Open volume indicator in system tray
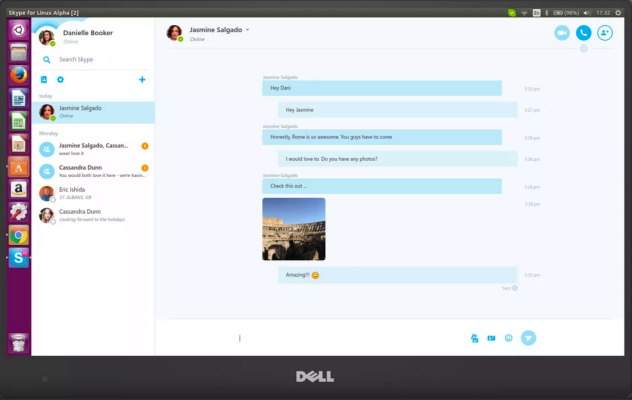The height and width of the screenshot is (400, 632). (x=587, y=13)
